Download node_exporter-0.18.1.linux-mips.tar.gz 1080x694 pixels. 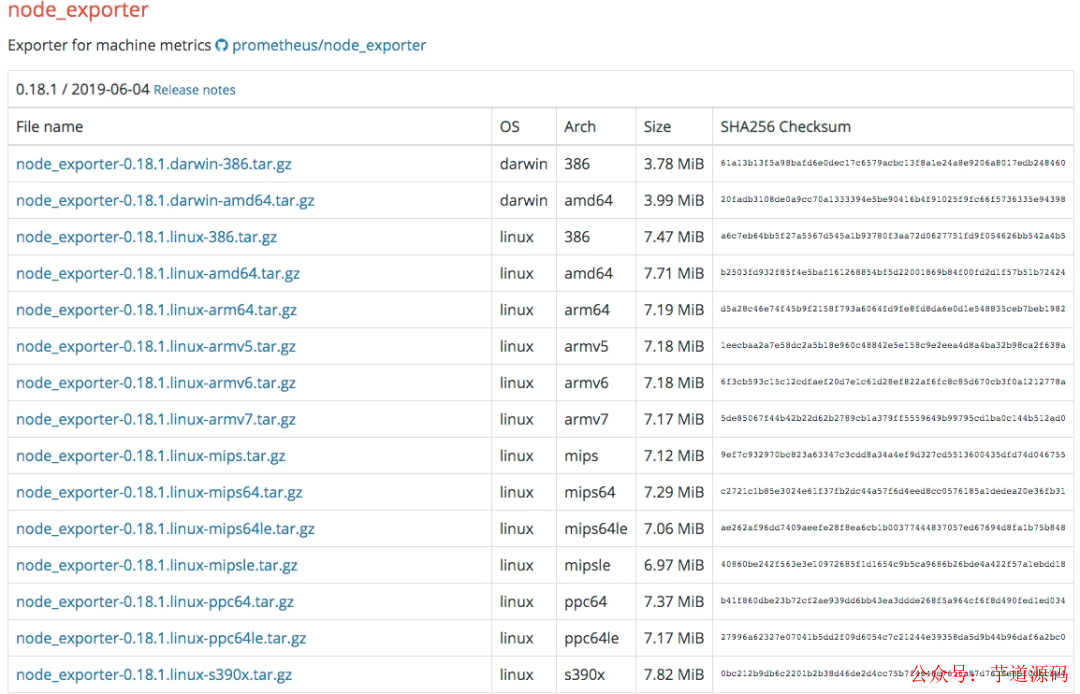click(x=151, y=456)
